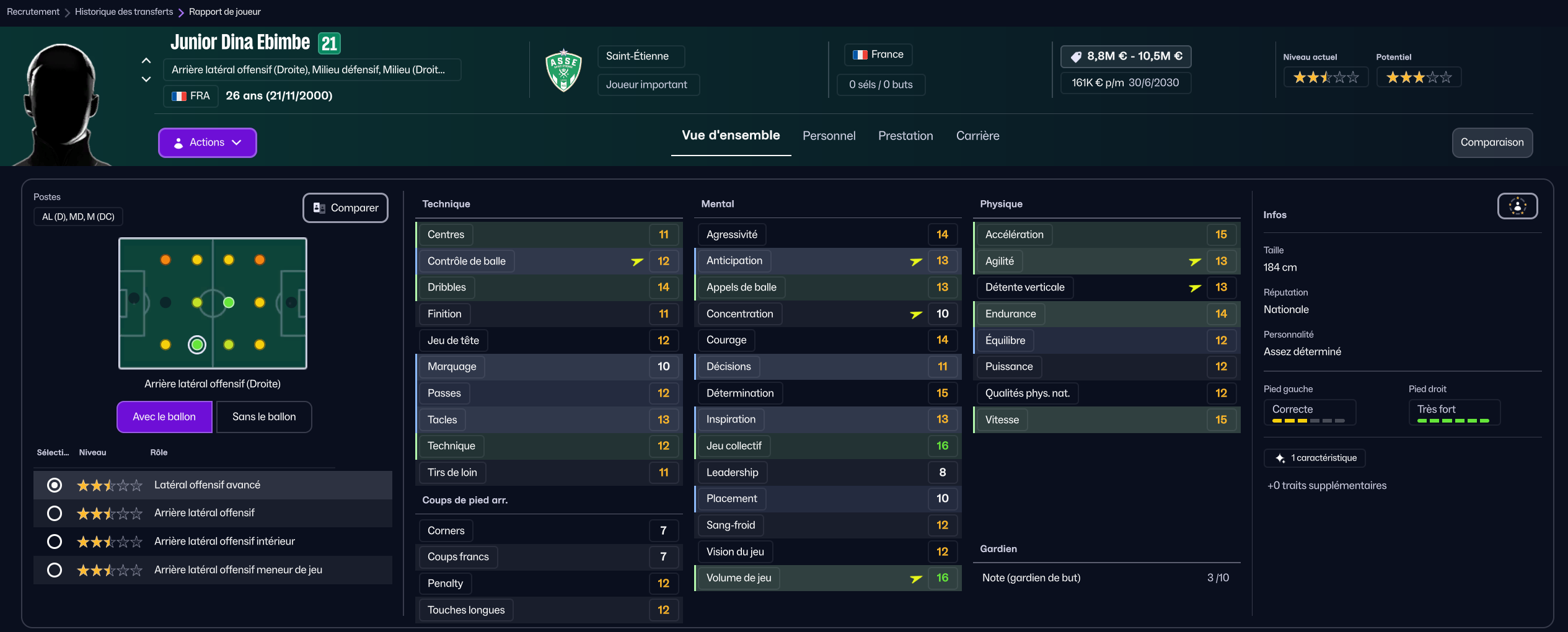1568x632 pixels.
Task: Select the Latéral offensif avancé role radio
Action: click(x=55, y=485)
